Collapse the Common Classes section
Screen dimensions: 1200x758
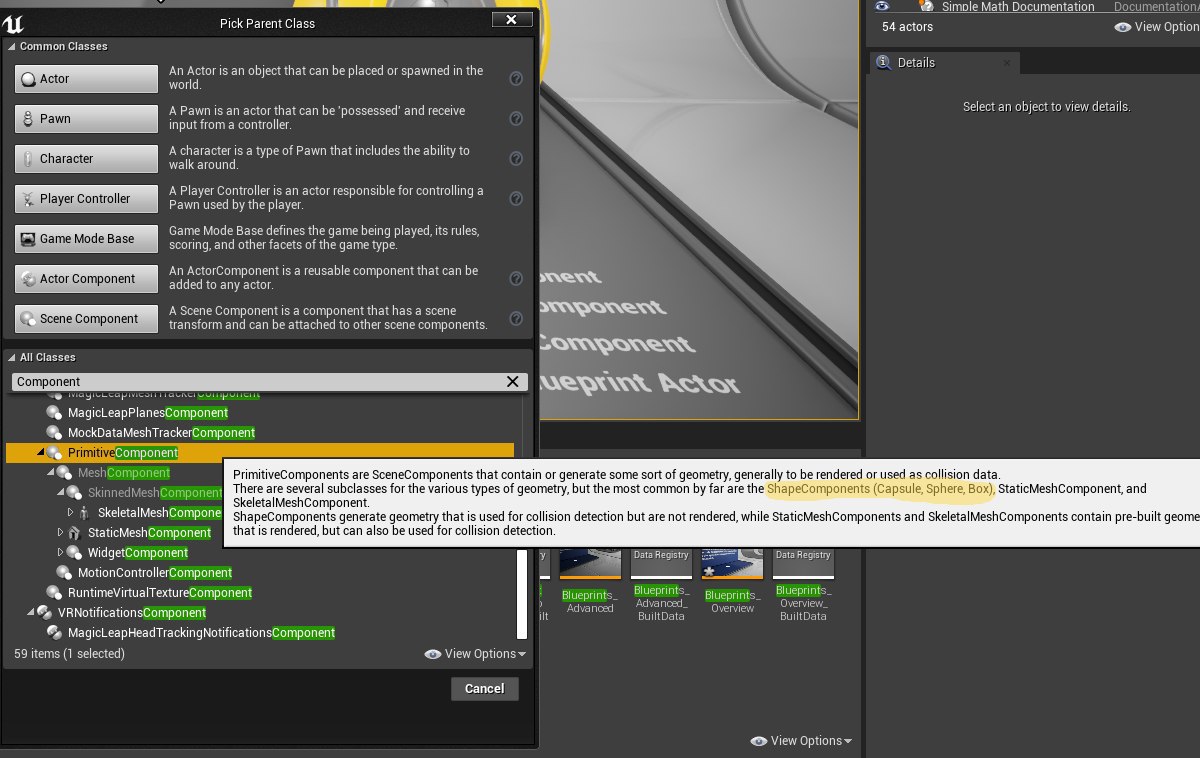[12, 47]
